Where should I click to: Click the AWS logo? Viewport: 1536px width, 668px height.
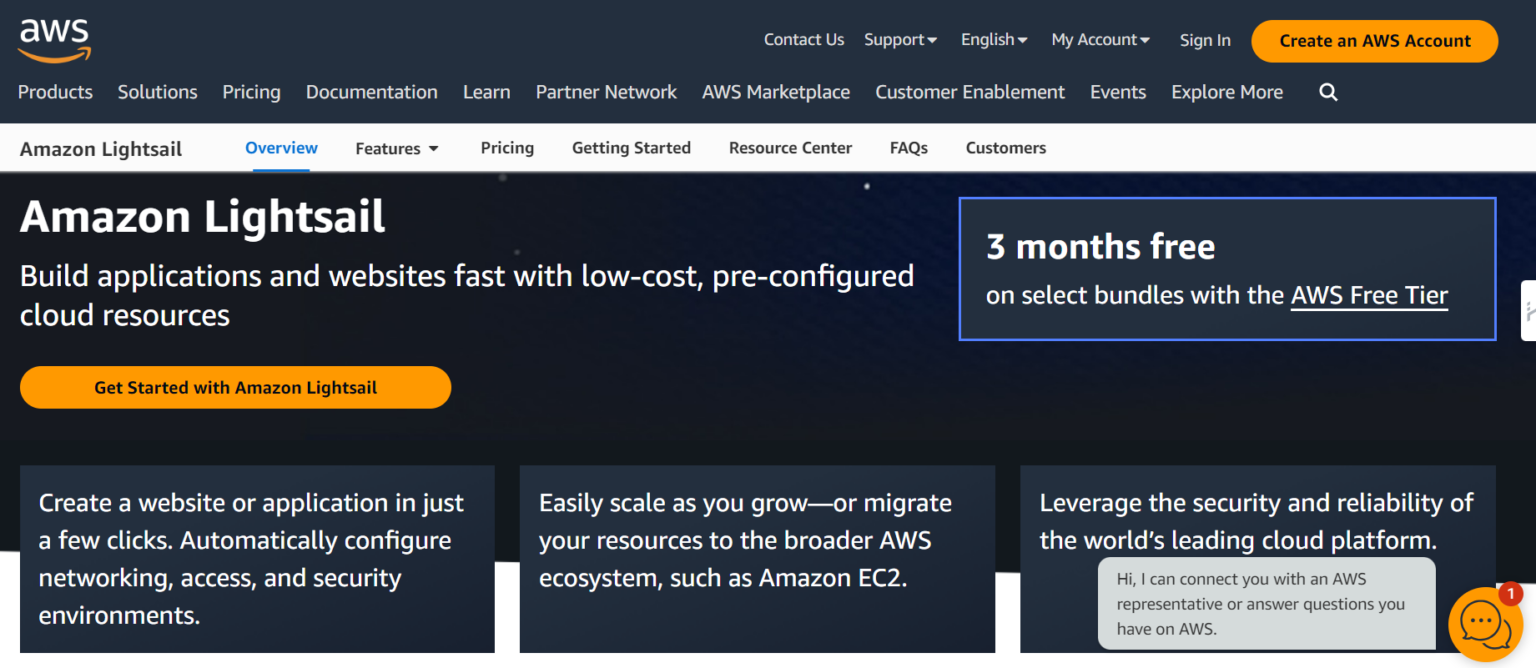pyautogui.click(x=53, y=38)
